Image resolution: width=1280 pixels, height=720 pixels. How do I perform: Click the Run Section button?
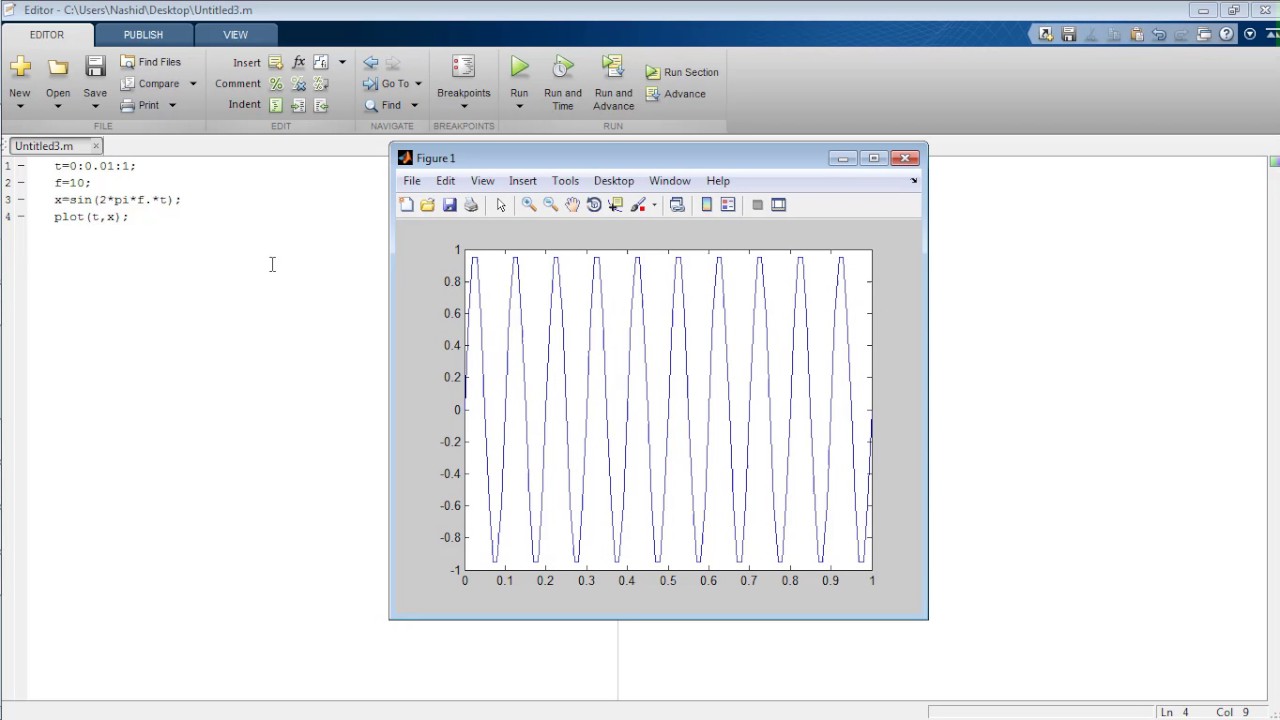(x=682, y=72)
